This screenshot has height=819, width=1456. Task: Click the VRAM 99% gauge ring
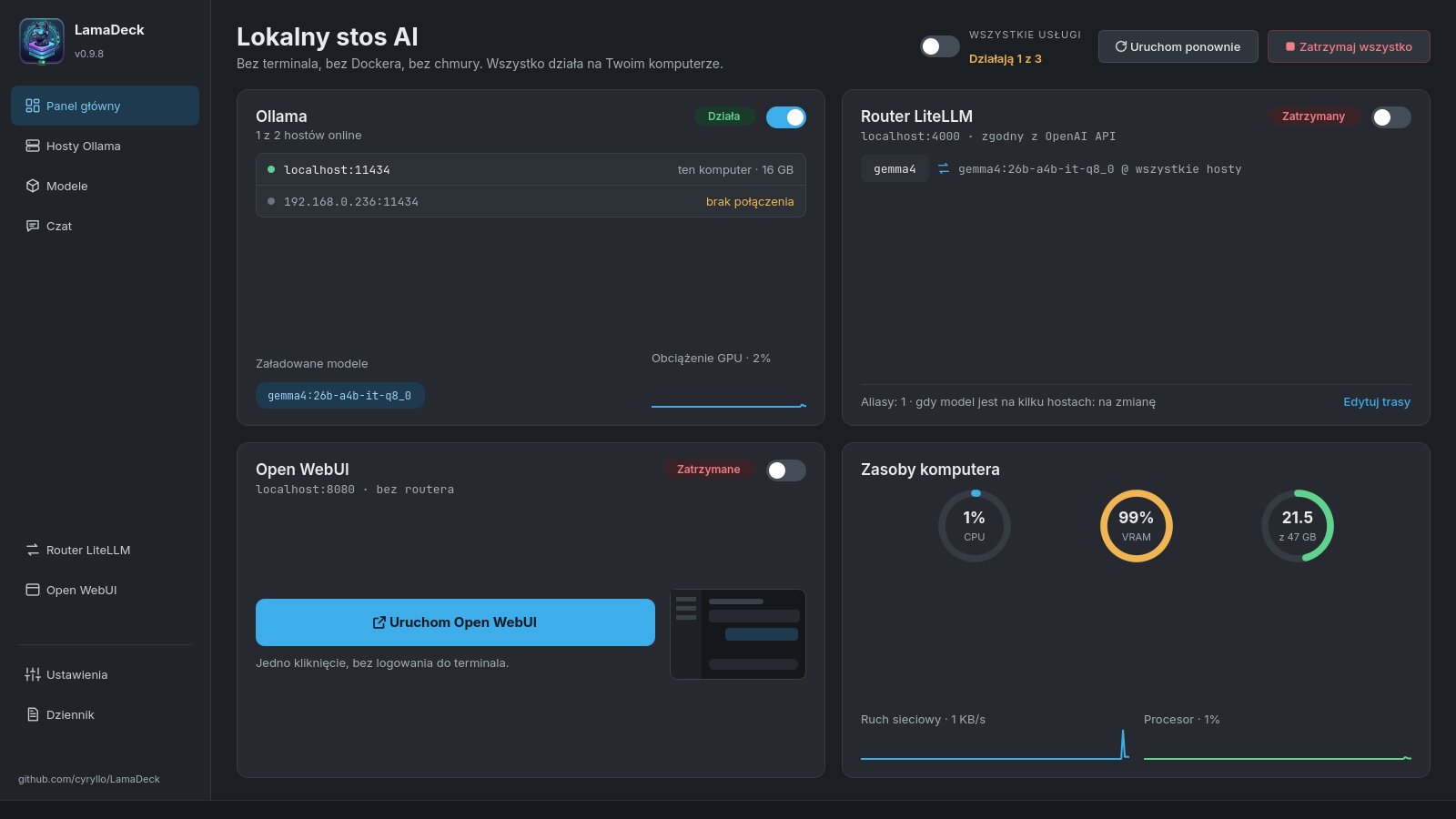[x=1137, y=526]
